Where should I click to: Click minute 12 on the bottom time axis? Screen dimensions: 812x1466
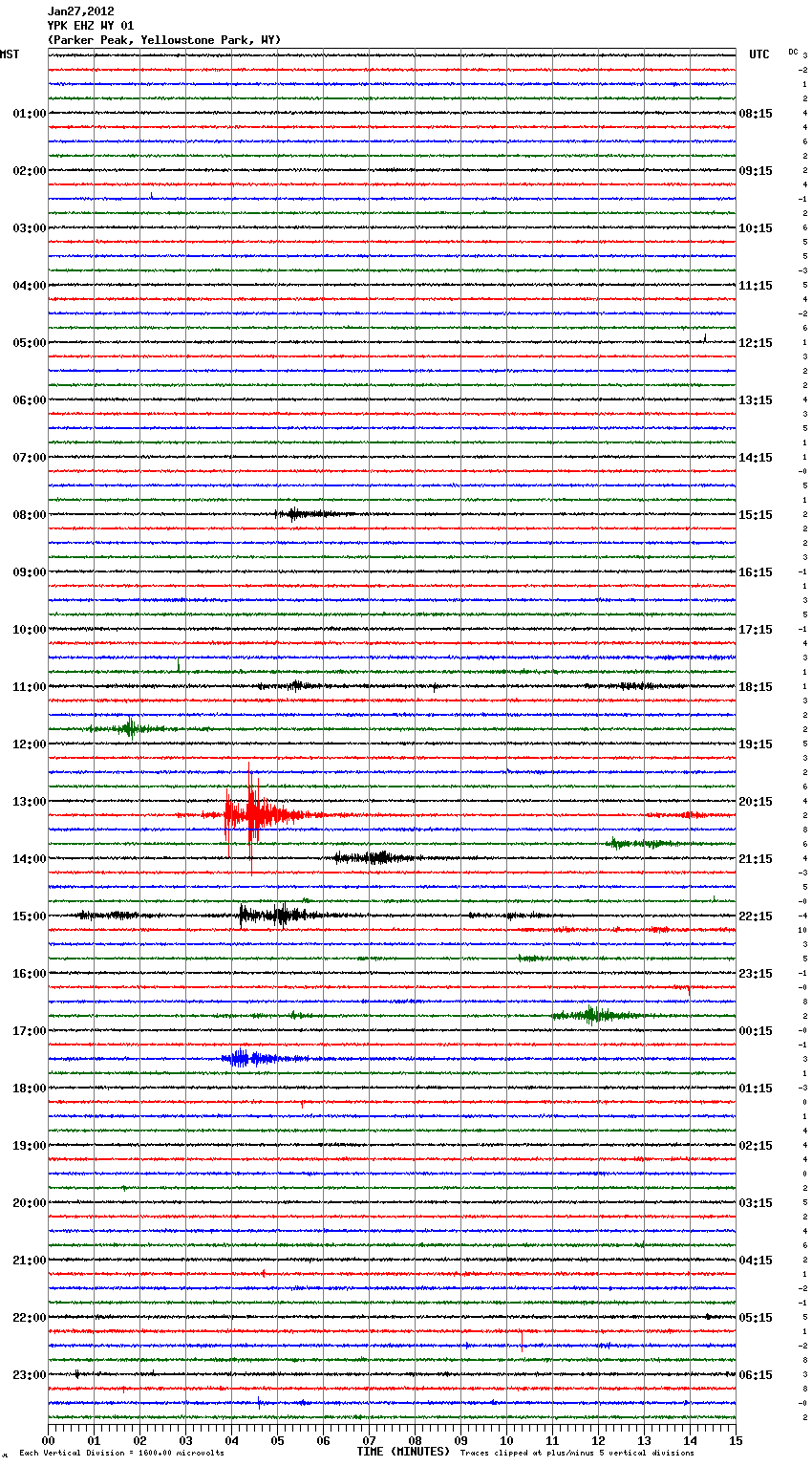click(x=598, y=1440)
